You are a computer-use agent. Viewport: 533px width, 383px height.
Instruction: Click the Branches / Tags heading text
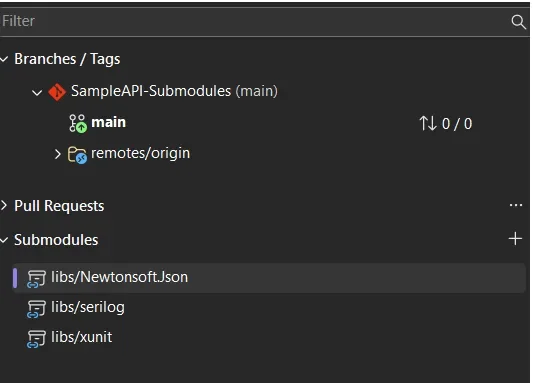coord(67,59)
